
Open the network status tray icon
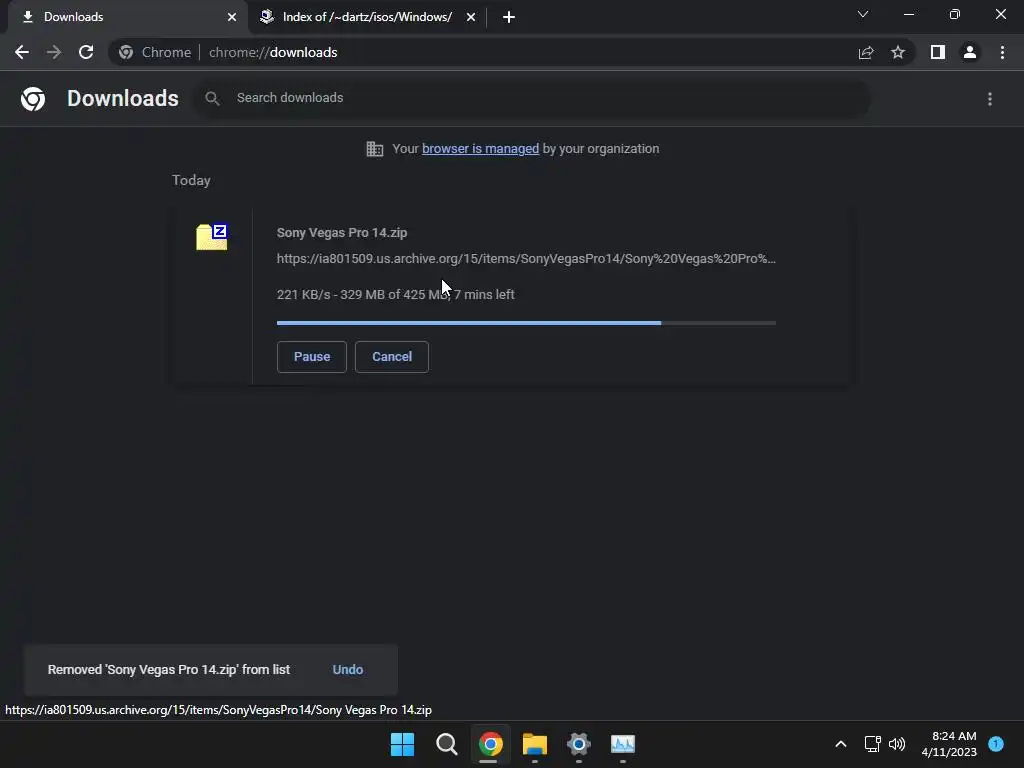click(872, 744)
